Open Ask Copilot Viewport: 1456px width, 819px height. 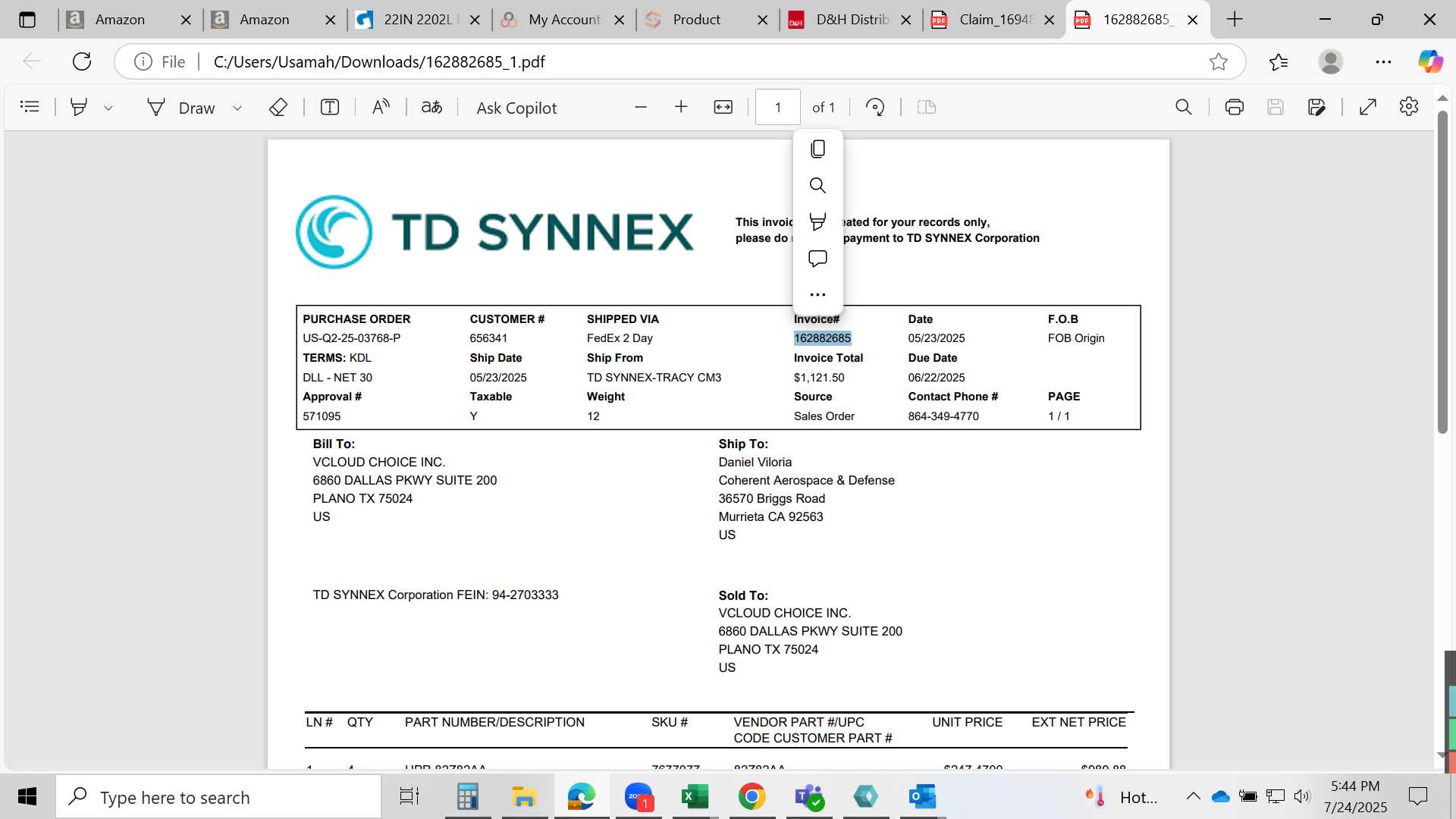tap(516, 108)
